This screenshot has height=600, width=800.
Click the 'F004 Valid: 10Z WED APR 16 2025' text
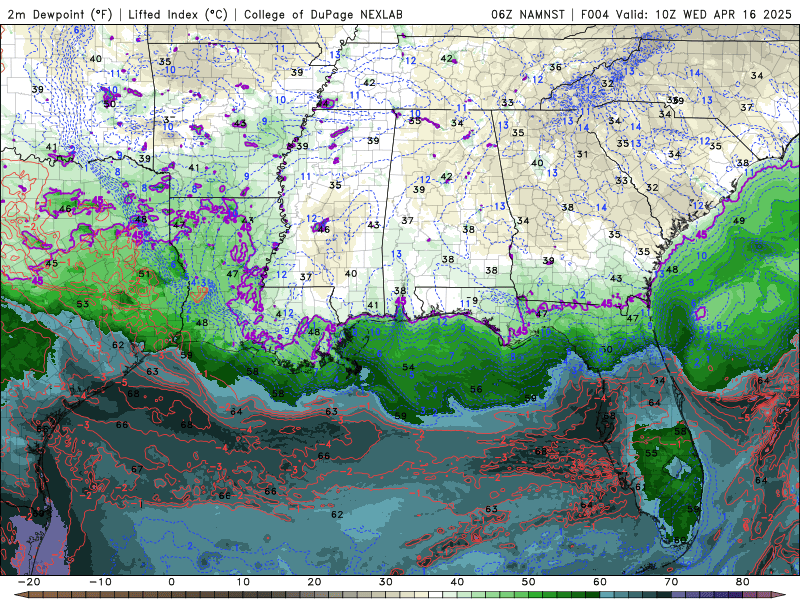[x=686, y=14]
